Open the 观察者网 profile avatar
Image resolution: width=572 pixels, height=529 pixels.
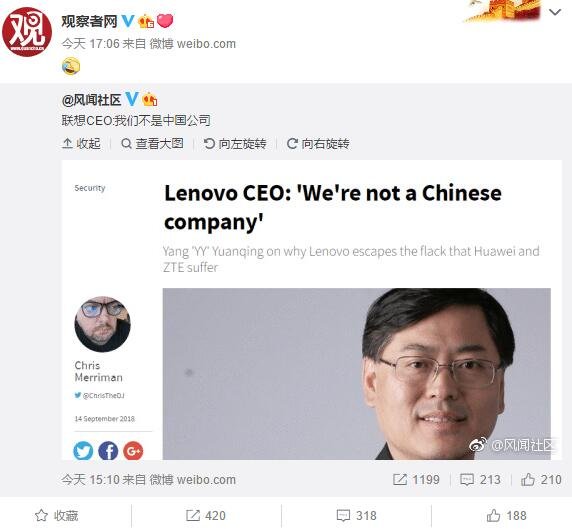pyautogui.click(x=27, y=32)
